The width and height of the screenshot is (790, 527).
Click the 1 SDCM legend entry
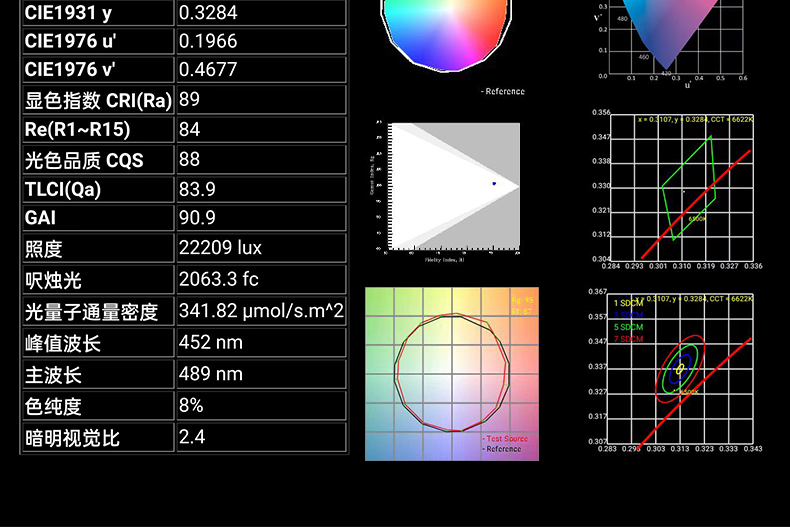pyautogui.click(x=629, y=302)
